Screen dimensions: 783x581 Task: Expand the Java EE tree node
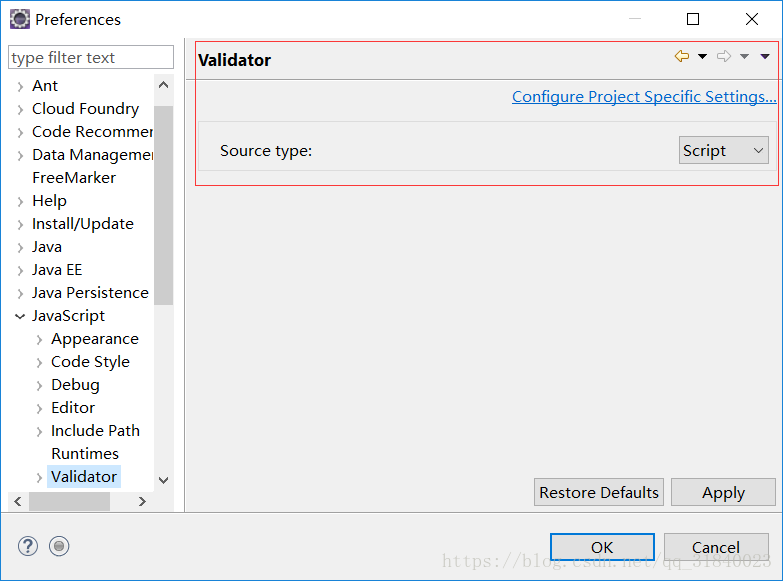point(20,270)
